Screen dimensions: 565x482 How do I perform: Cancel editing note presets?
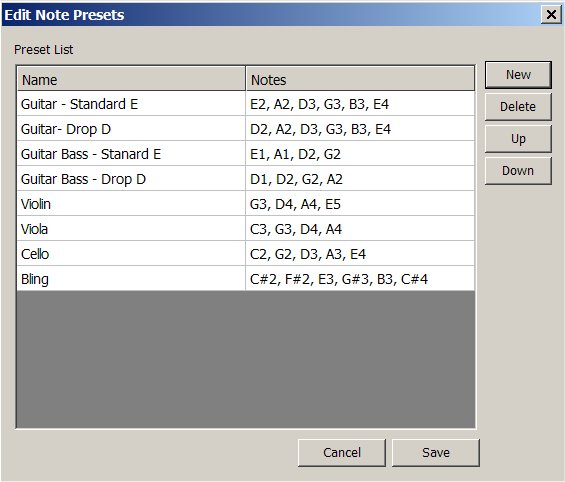click(342, 452)
